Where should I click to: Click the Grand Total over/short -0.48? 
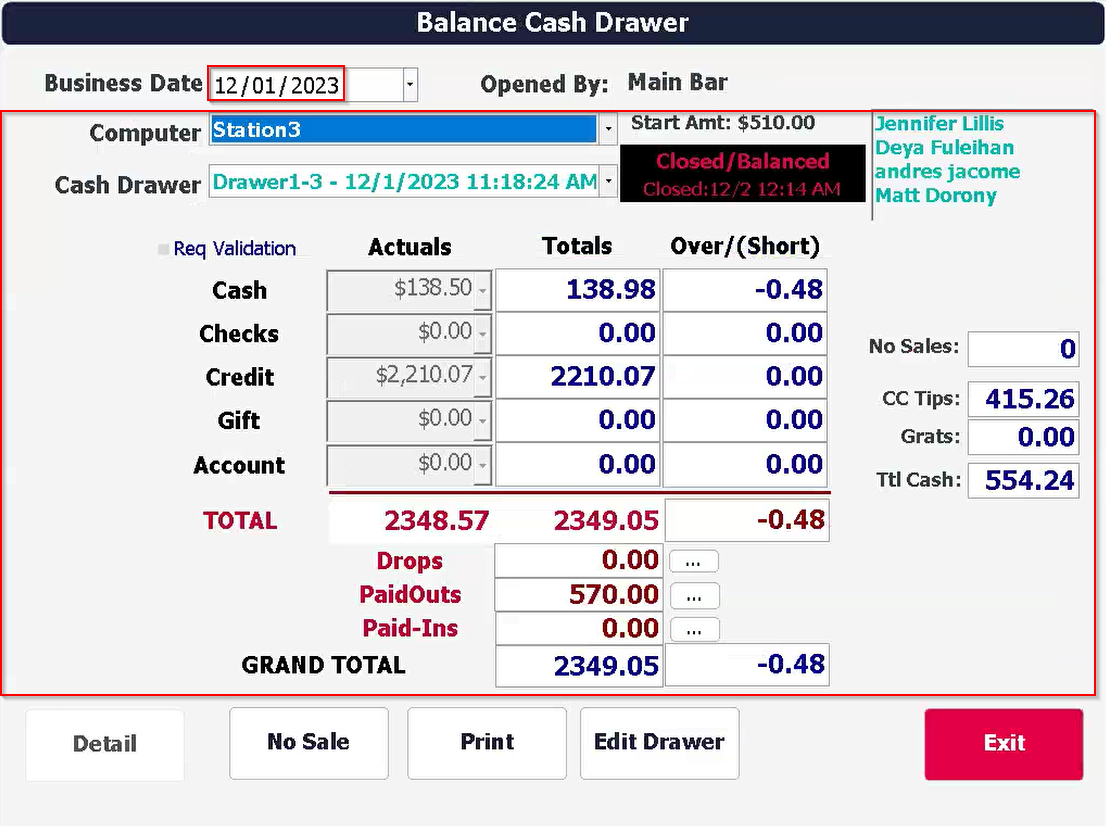pos(747,664)
